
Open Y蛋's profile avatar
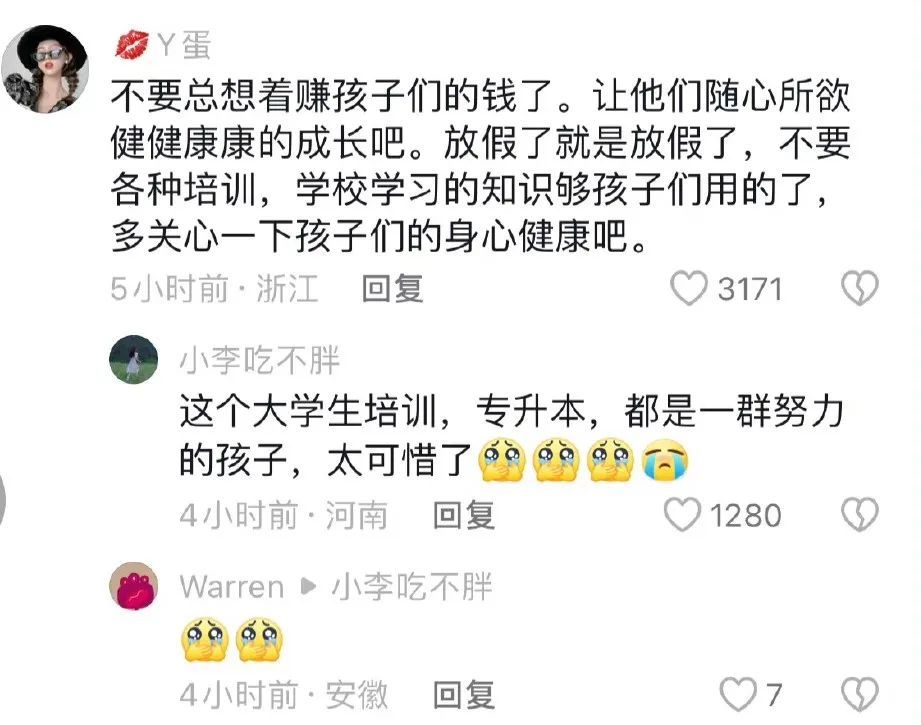pyautogui.click(x=45, y=68)
